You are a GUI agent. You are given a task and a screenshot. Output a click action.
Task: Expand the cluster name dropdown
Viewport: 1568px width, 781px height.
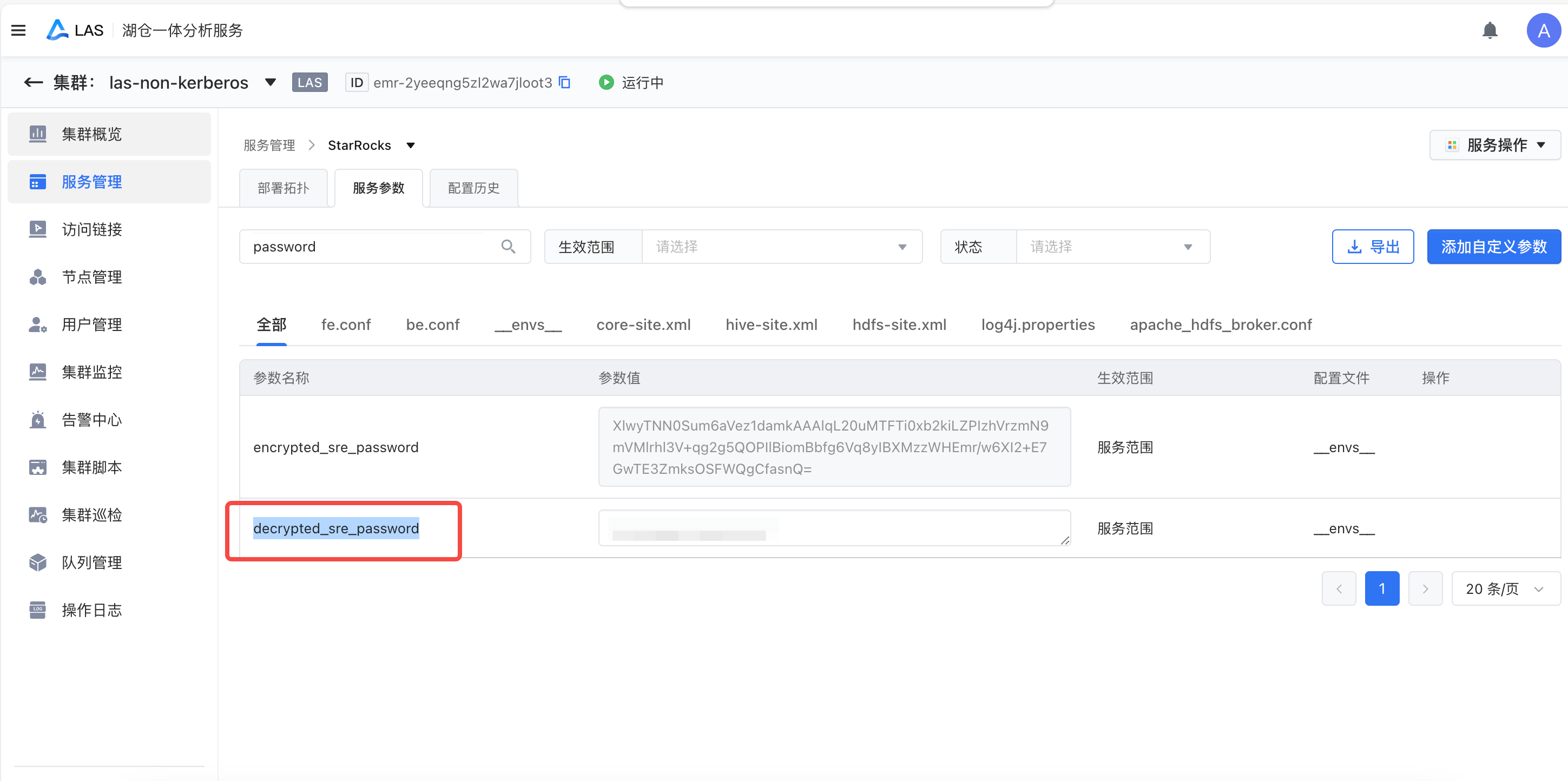(x=271, y=82)
